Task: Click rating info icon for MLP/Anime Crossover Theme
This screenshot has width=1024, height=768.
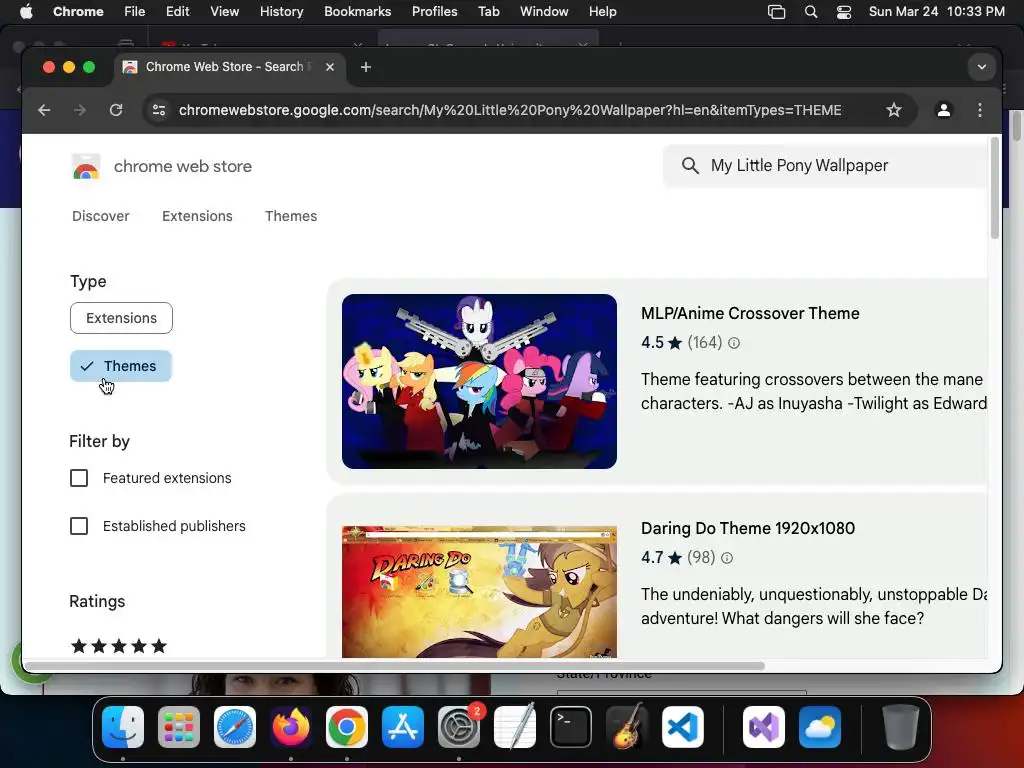Action: tap(734, 343)
